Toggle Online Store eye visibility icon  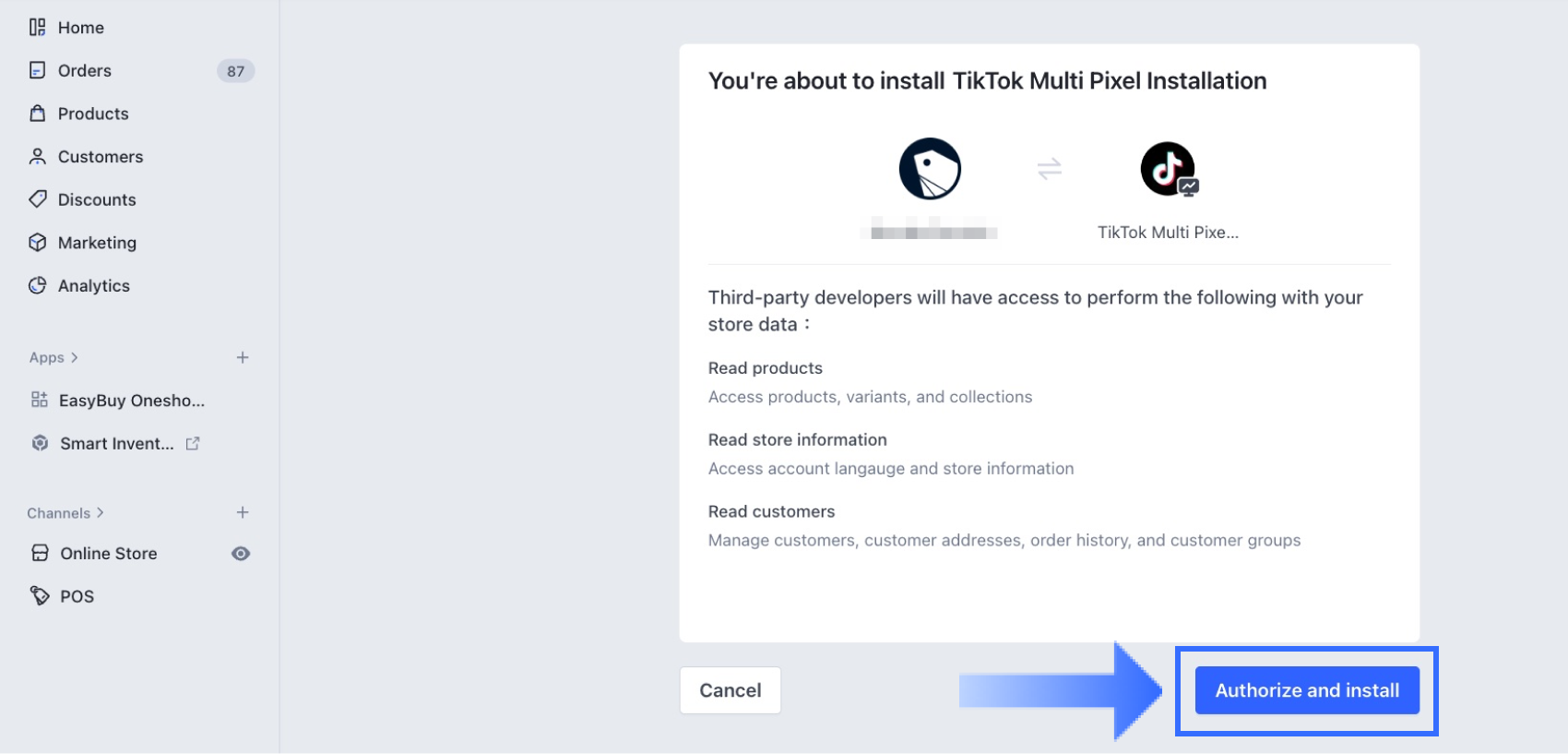coord(241,554)
